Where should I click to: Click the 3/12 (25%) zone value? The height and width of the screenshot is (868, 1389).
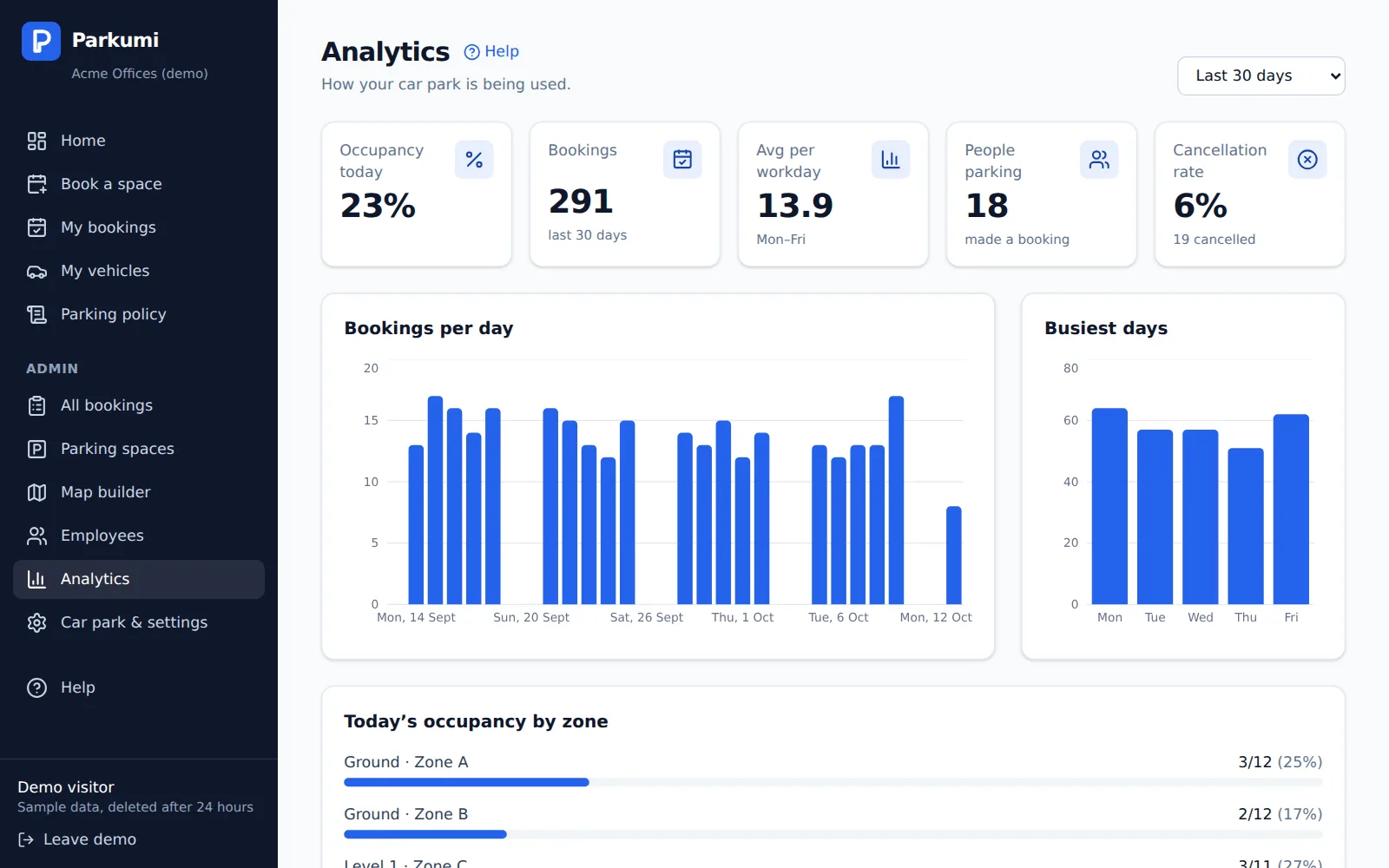pyautogui.click(x=1280, y=762)
